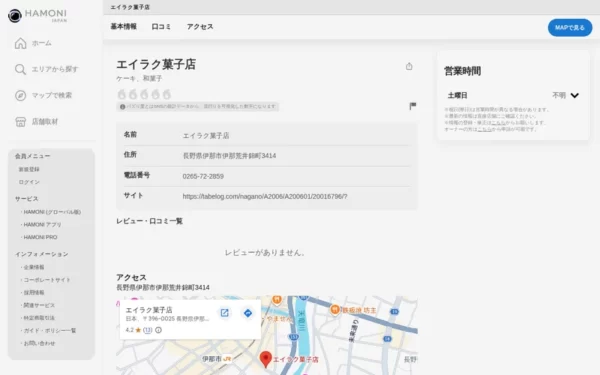This screenshot has width=600, height=375.
Task: Click the 鉄板焼 坊主 restaurant marker
Action: (x=353, y=310)
